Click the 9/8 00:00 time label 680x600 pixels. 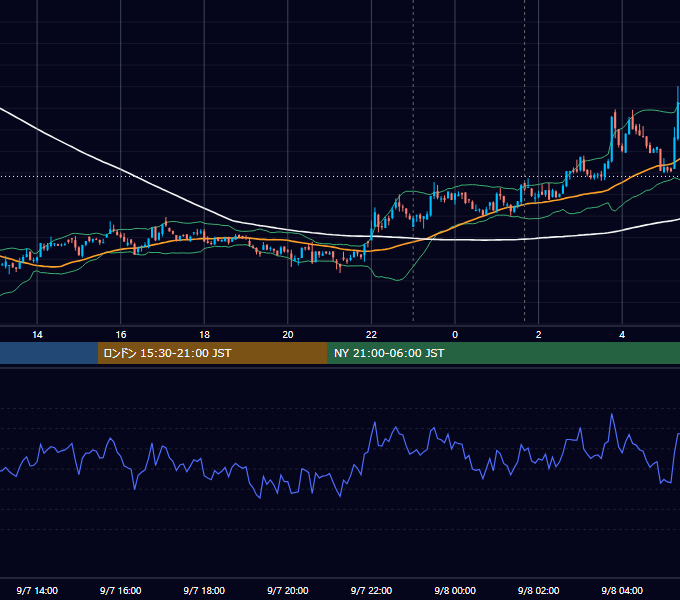(455, 590)
